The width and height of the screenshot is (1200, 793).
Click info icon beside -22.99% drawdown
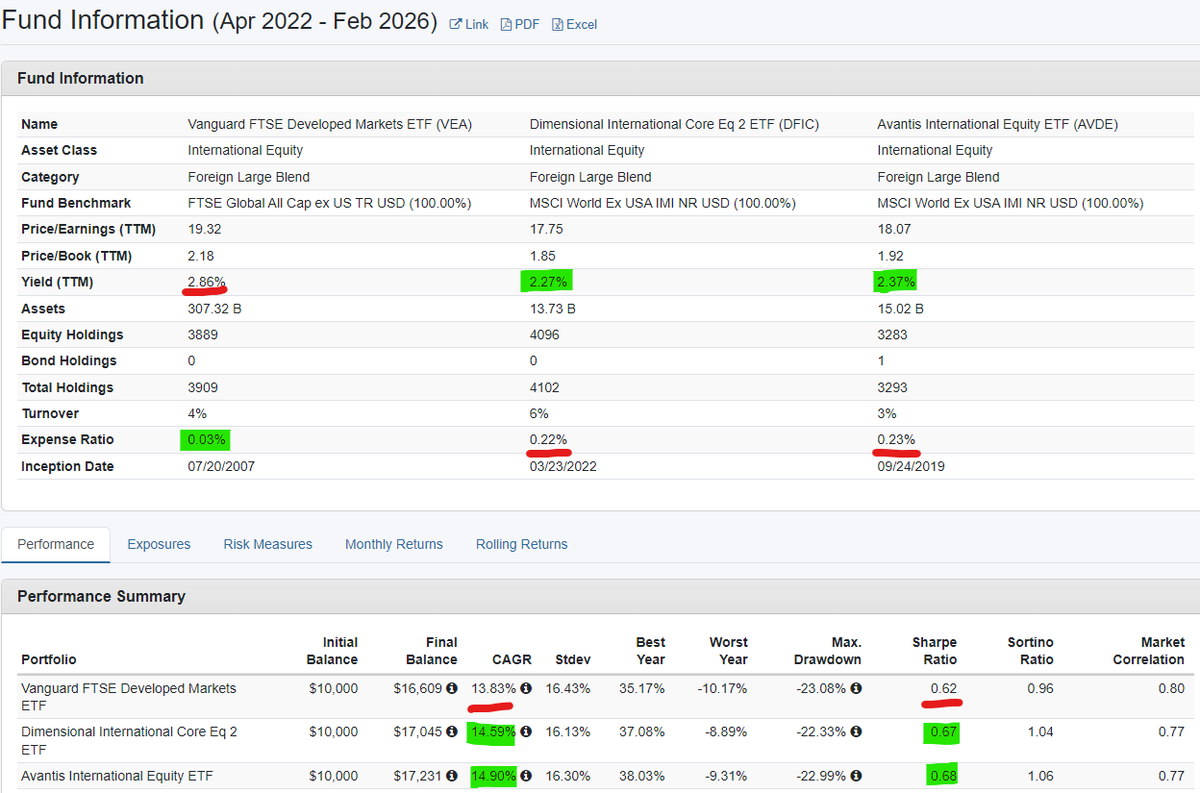click(856, 775)
